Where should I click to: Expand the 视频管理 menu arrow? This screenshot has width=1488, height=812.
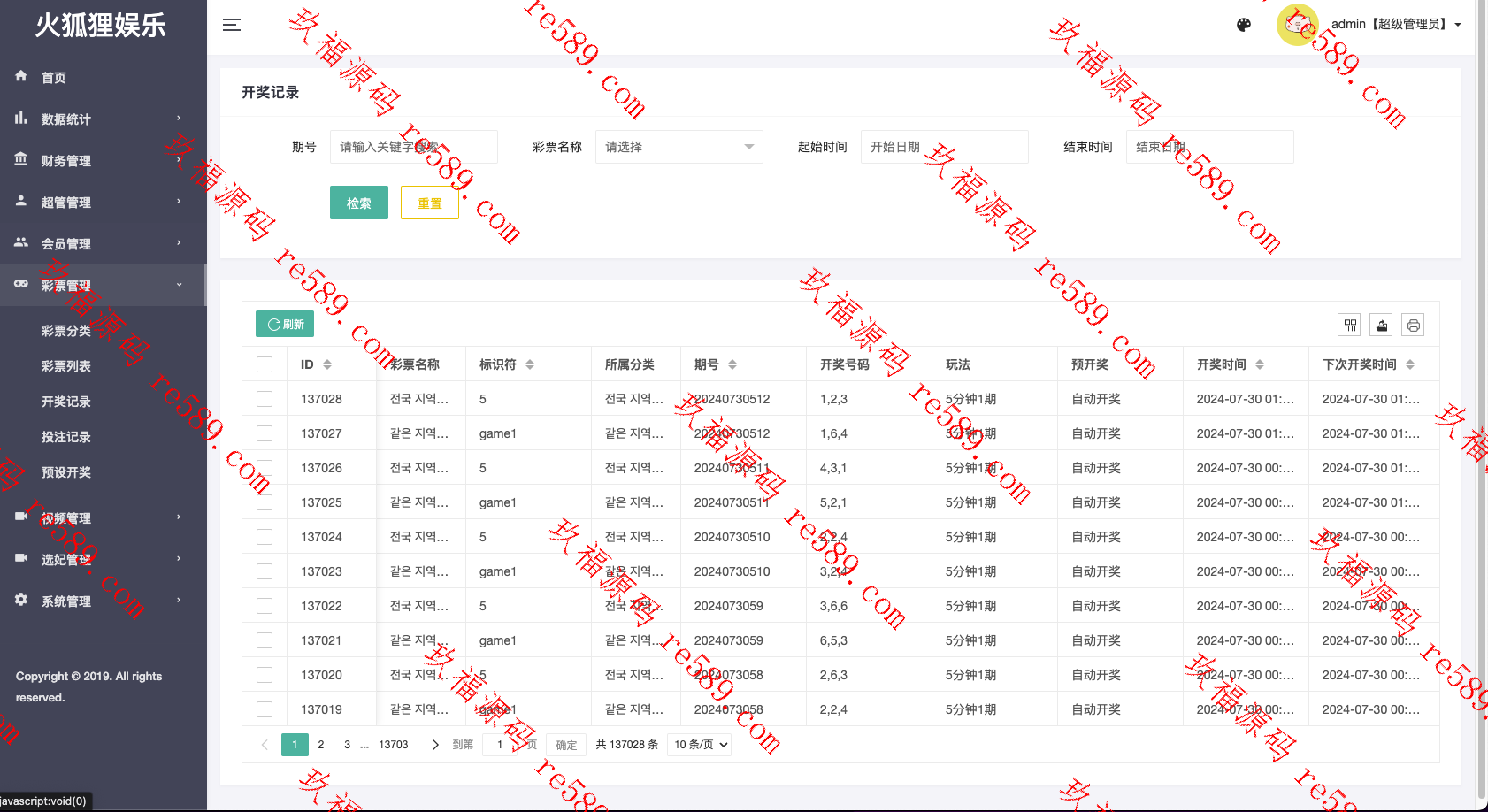179,517
